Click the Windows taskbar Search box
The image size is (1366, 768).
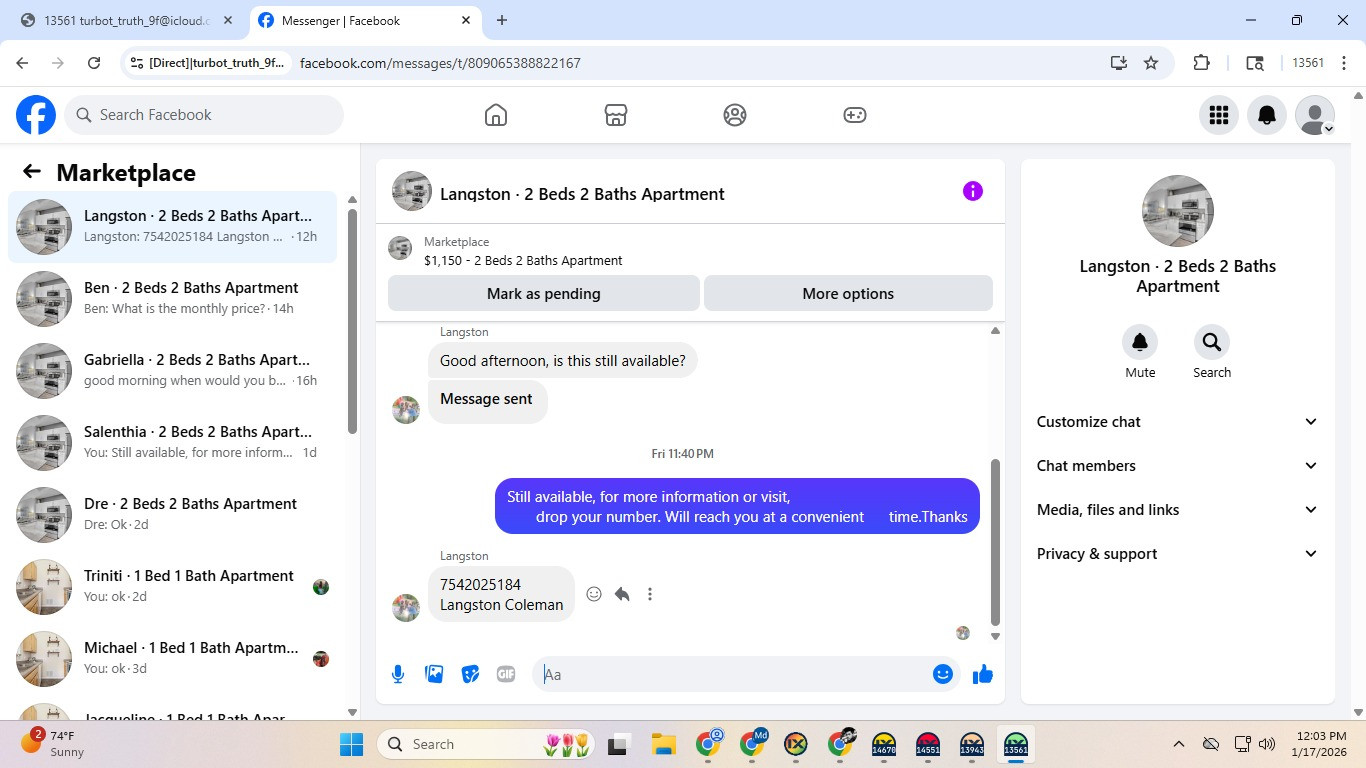(487, 744)
